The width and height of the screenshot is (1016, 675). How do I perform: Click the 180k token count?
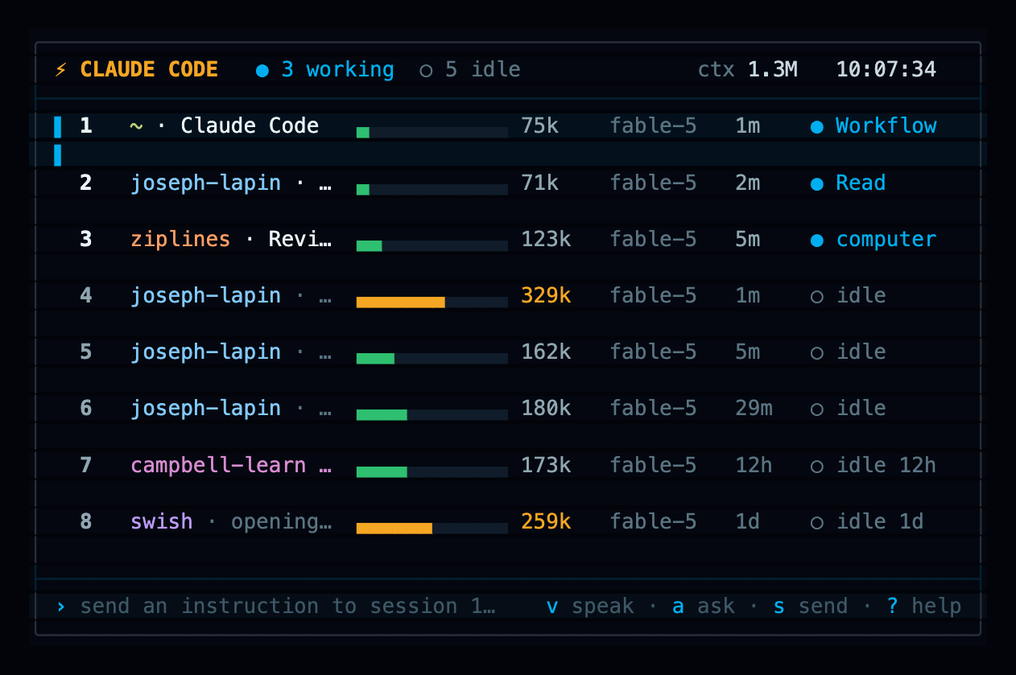click(546, 408)
